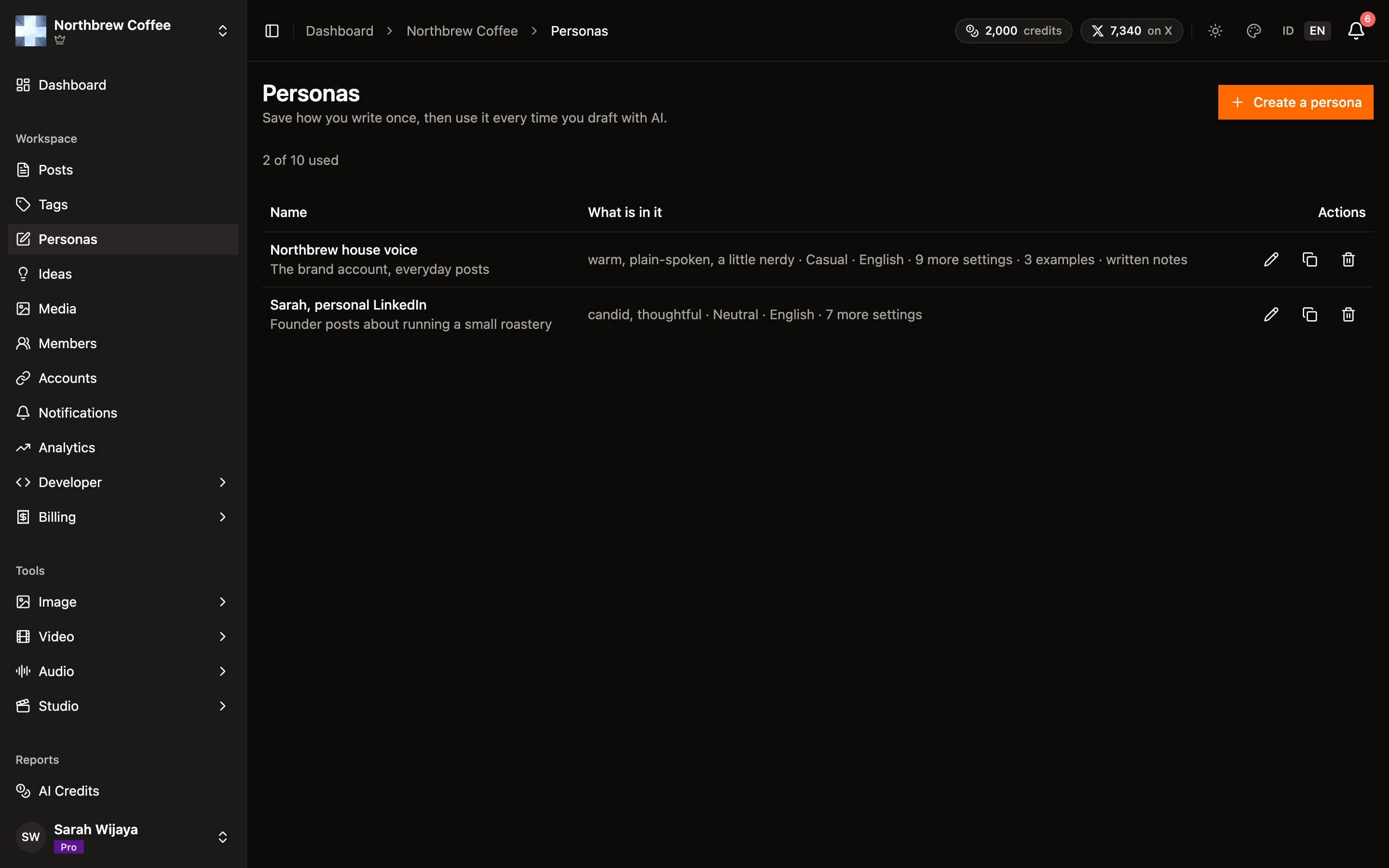Switch language to ID

tap(1288, 30)
